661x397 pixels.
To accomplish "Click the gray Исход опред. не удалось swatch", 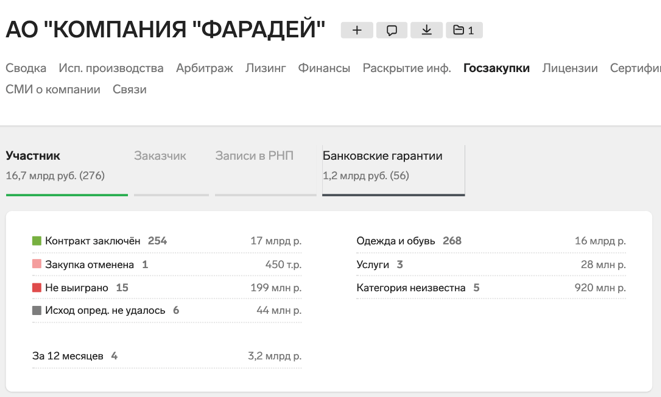I will tap(37, 310).
